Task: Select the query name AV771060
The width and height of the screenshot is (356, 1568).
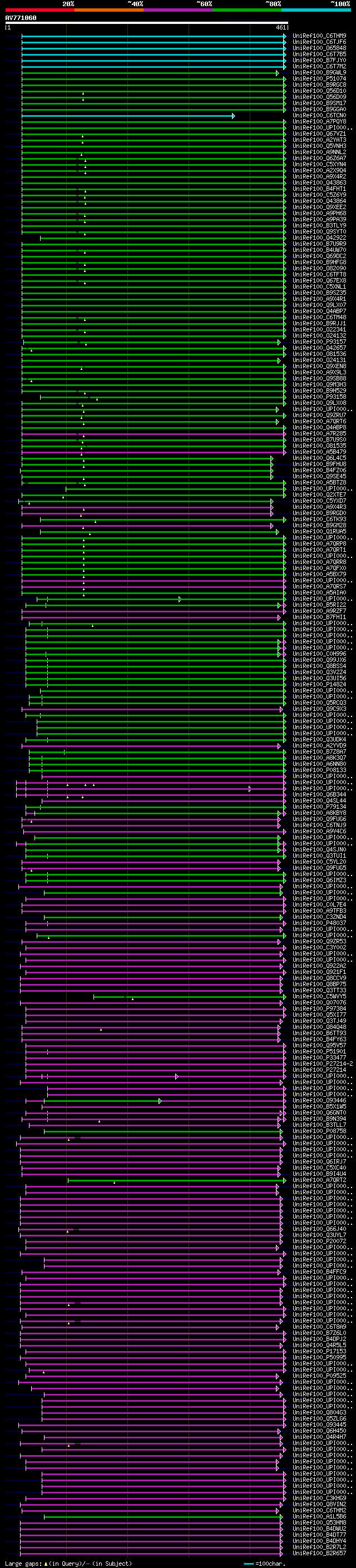Action: 21,18
